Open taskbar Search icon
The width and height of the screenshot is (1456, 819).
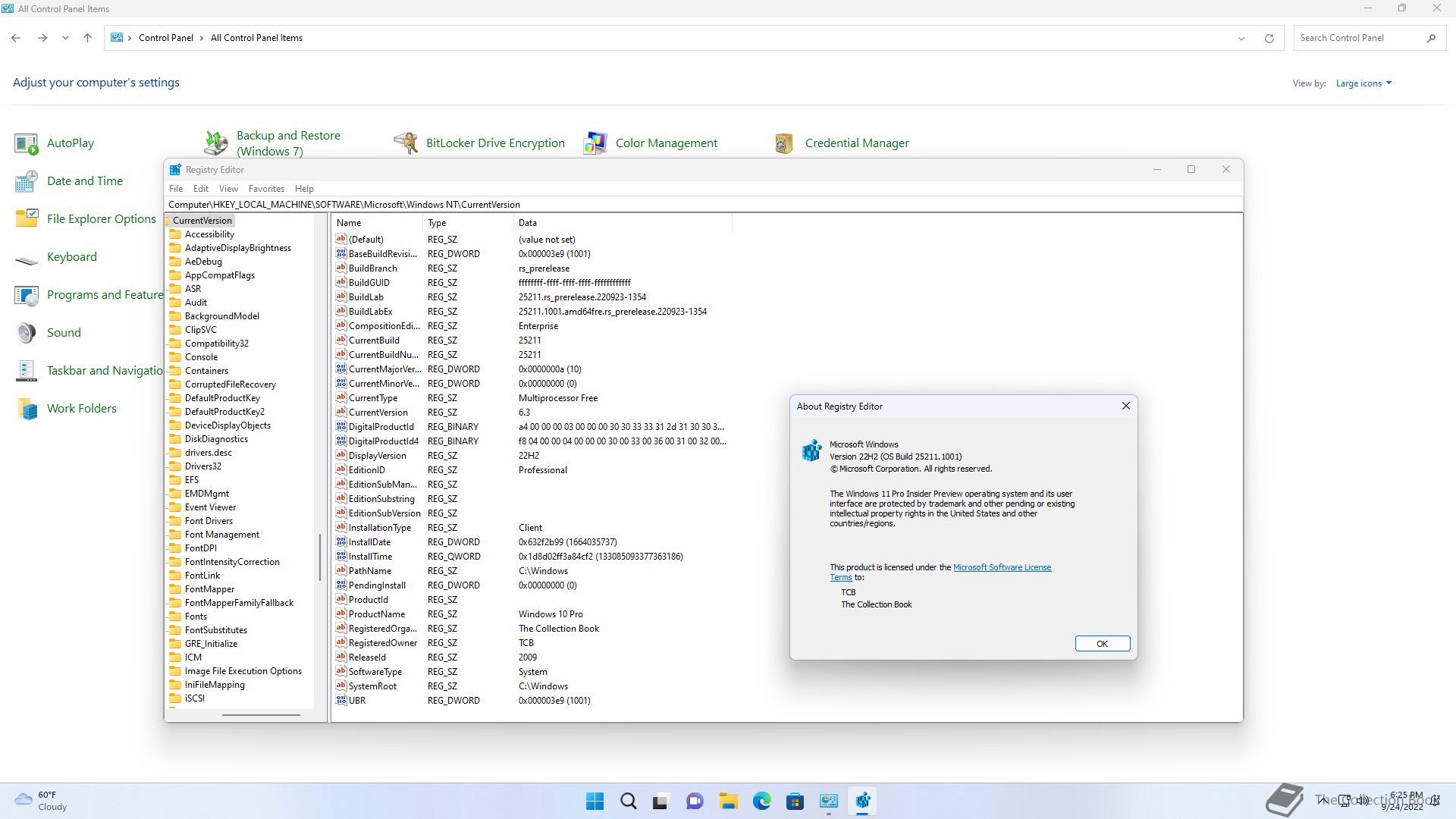tap(628, 801)
